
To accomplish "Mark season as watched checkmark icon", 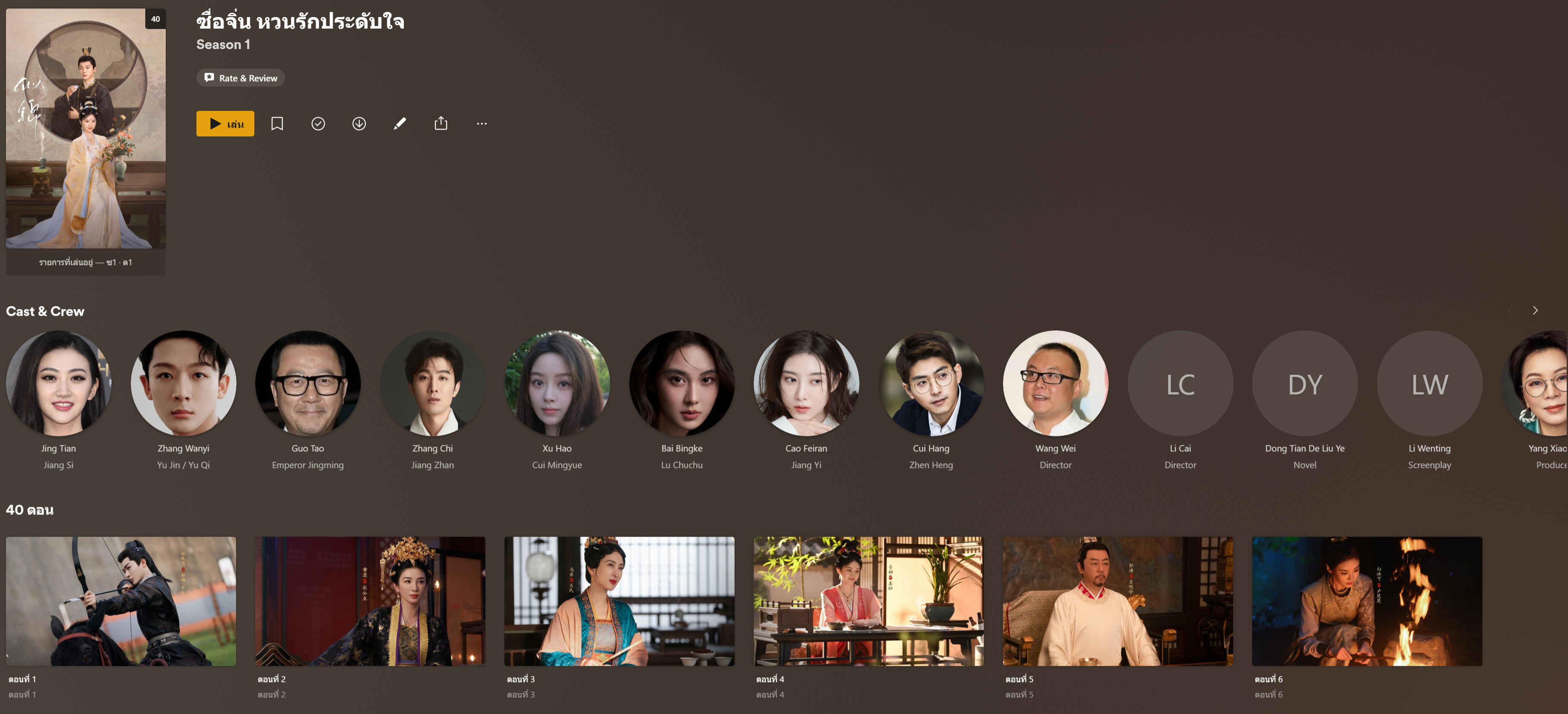I will click(x=318, y=124).
